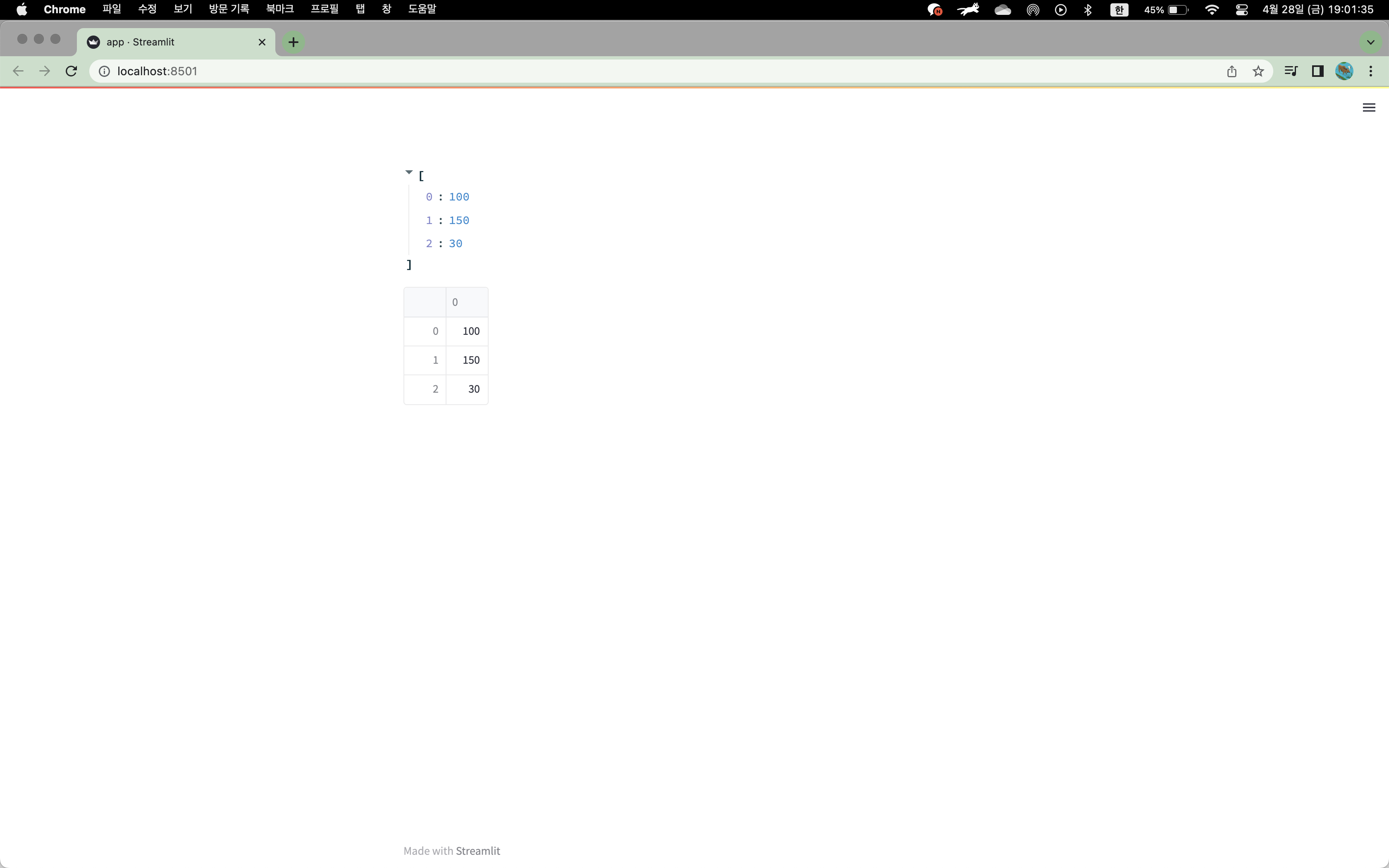Open the media control icon
The width and height of the screenshot is (1389, 868).
tap(1291, 71)
